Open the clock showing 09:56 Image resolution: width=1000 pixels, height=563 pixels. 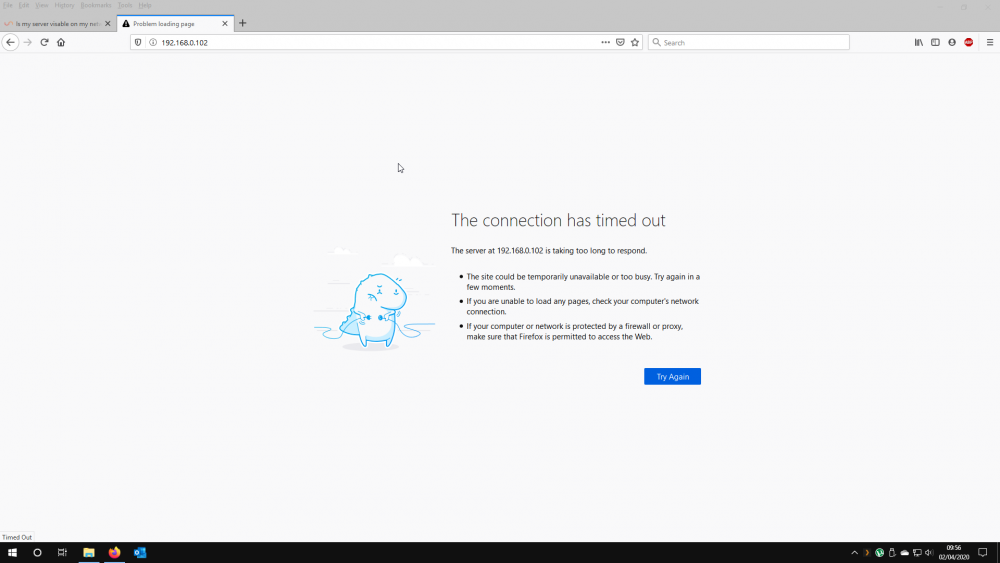pos(953,552)
